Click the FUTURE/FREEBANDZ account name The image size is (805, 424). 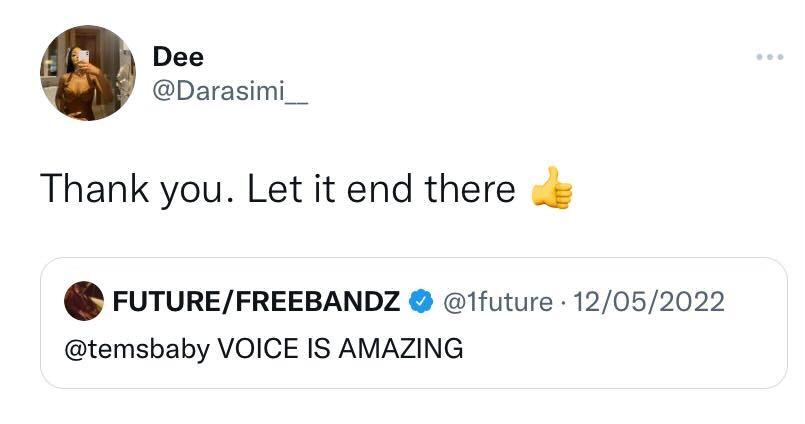257,300
